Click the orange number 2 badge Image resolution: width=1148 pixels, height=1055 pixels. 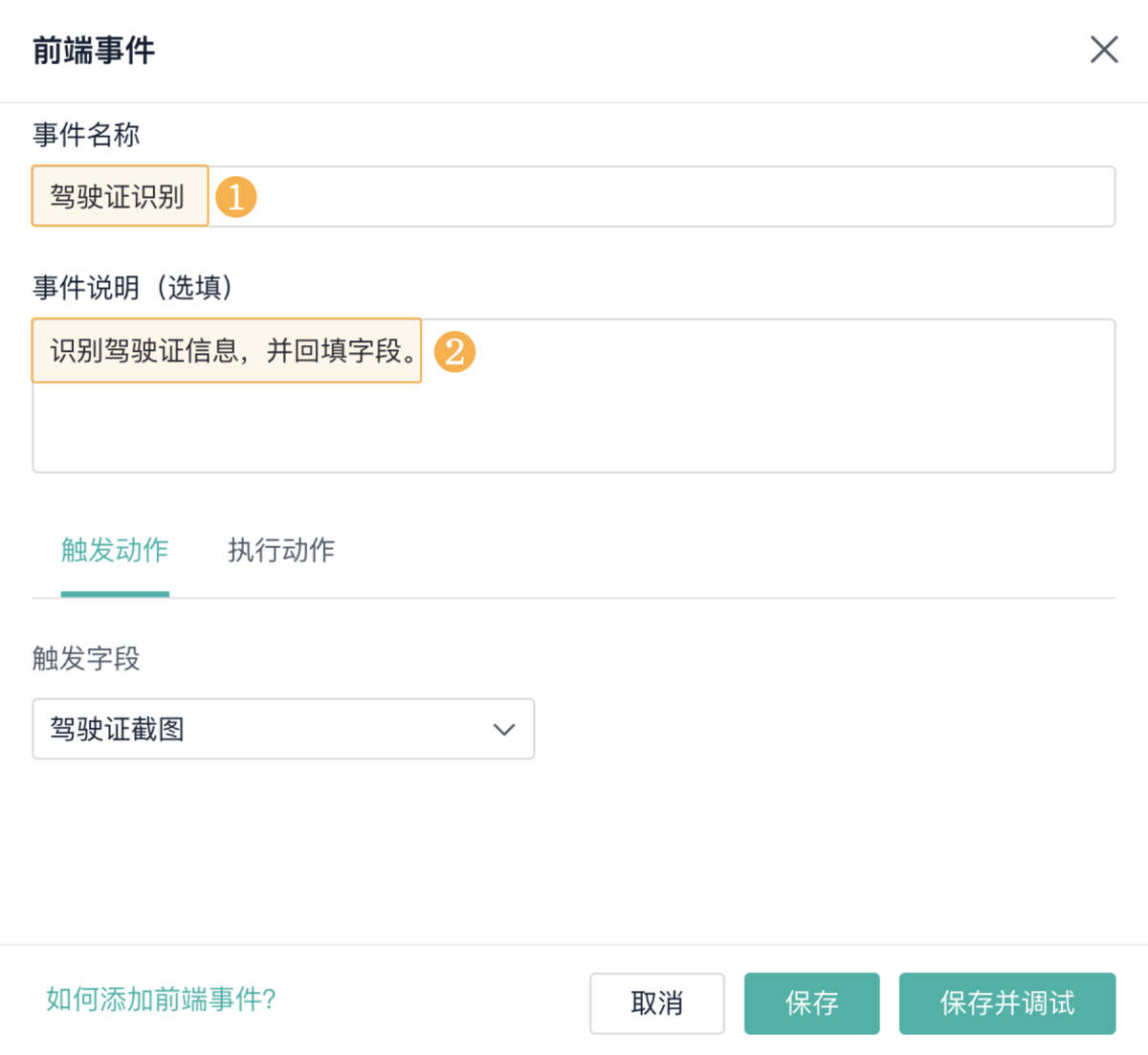[454, 351]
